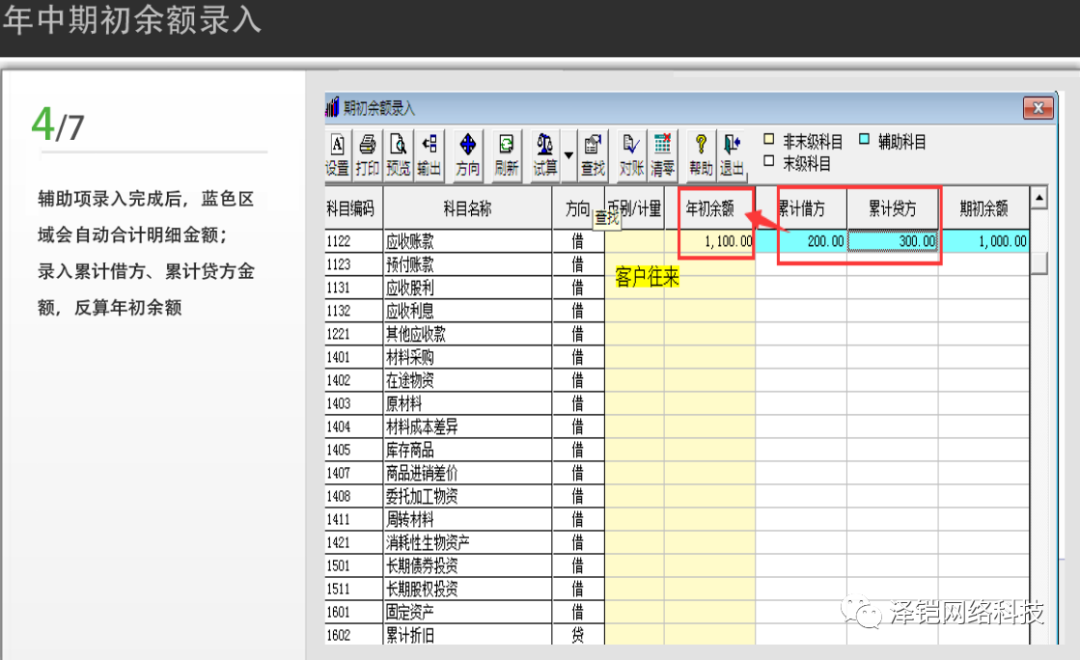Image resolution: width=1080 pixels, height=660 pixels.
Task: Clear balances with 清零 icon
Action: point(662,155)
